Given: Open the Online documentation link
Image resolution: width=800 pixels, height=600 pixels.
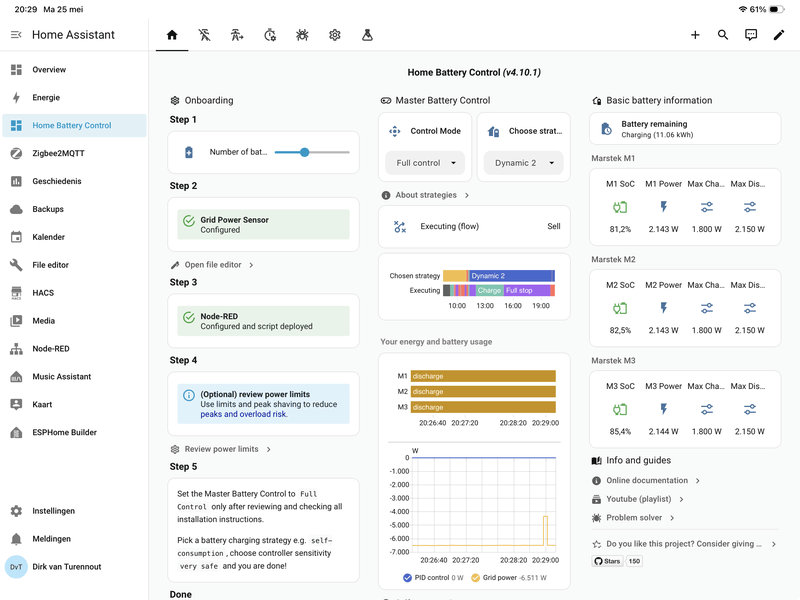Looking at the screenshot, I should (646, 481).
